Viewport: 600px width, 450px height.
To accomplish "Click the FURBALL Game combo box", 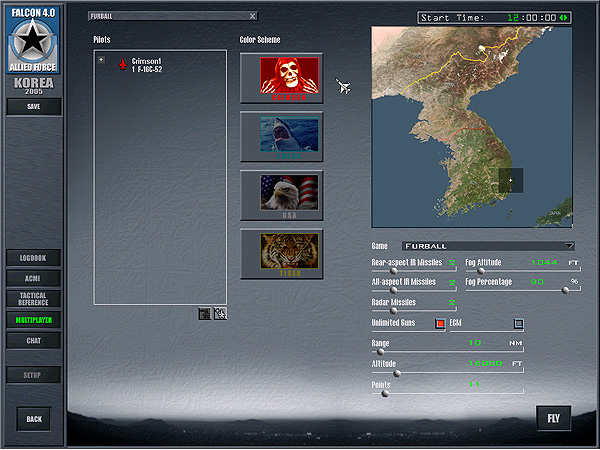I will click(488, 246).
